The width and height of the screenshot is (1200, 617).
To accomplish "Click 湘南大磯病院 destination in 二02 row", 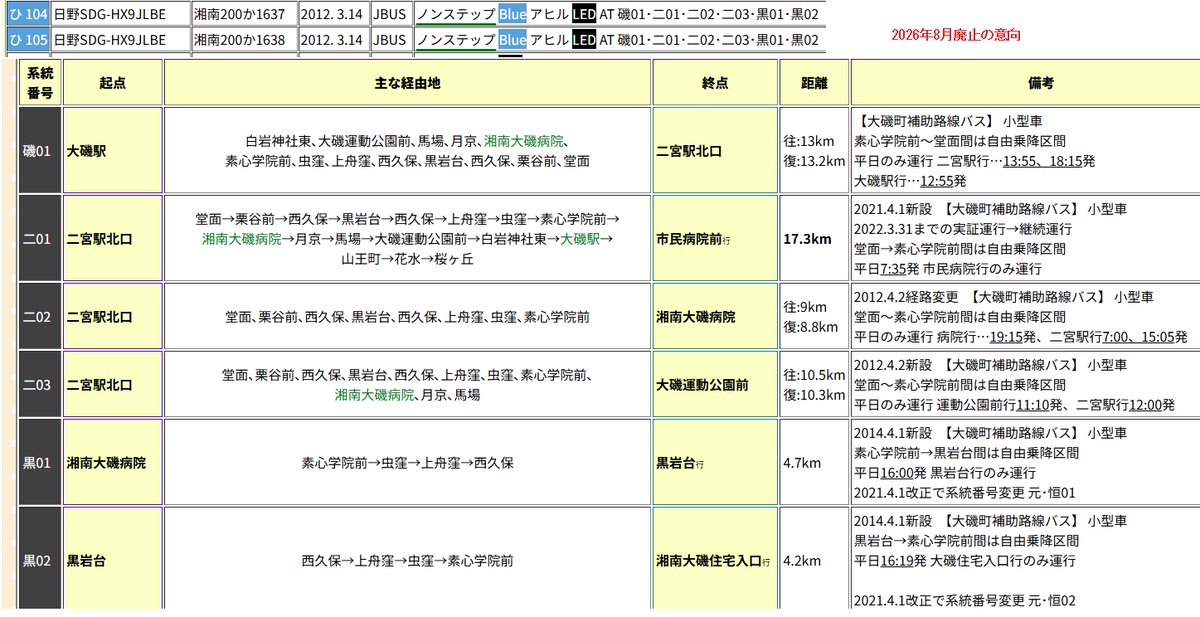I will [696, 317].
